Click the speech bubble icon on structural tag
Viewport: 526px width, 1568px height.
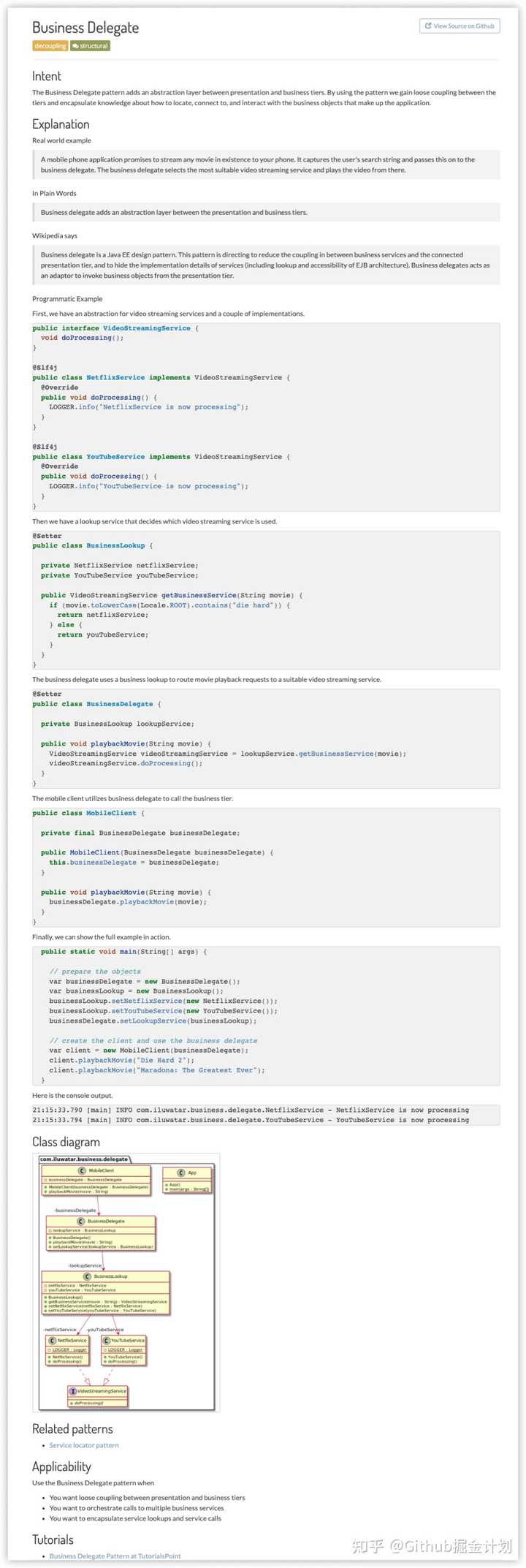(77, 45)
